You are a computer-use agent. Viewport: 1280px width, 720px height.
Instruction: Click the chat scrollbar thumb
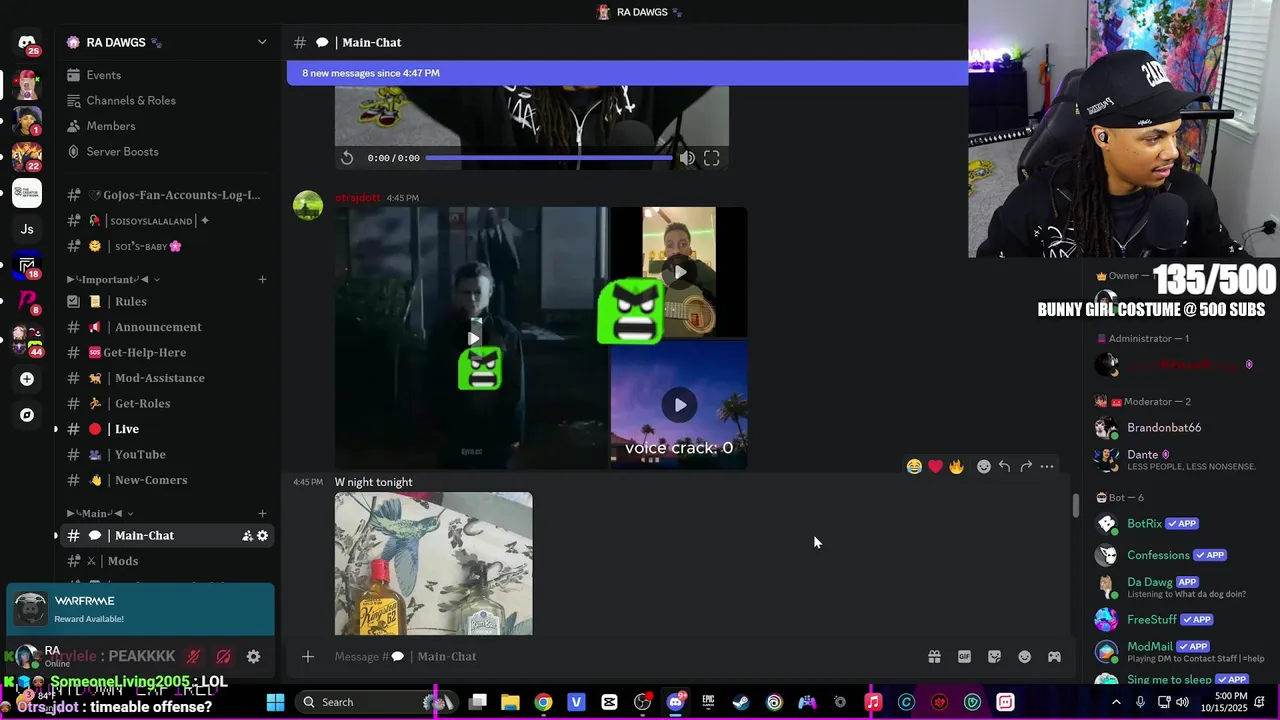pos(1076,505)
